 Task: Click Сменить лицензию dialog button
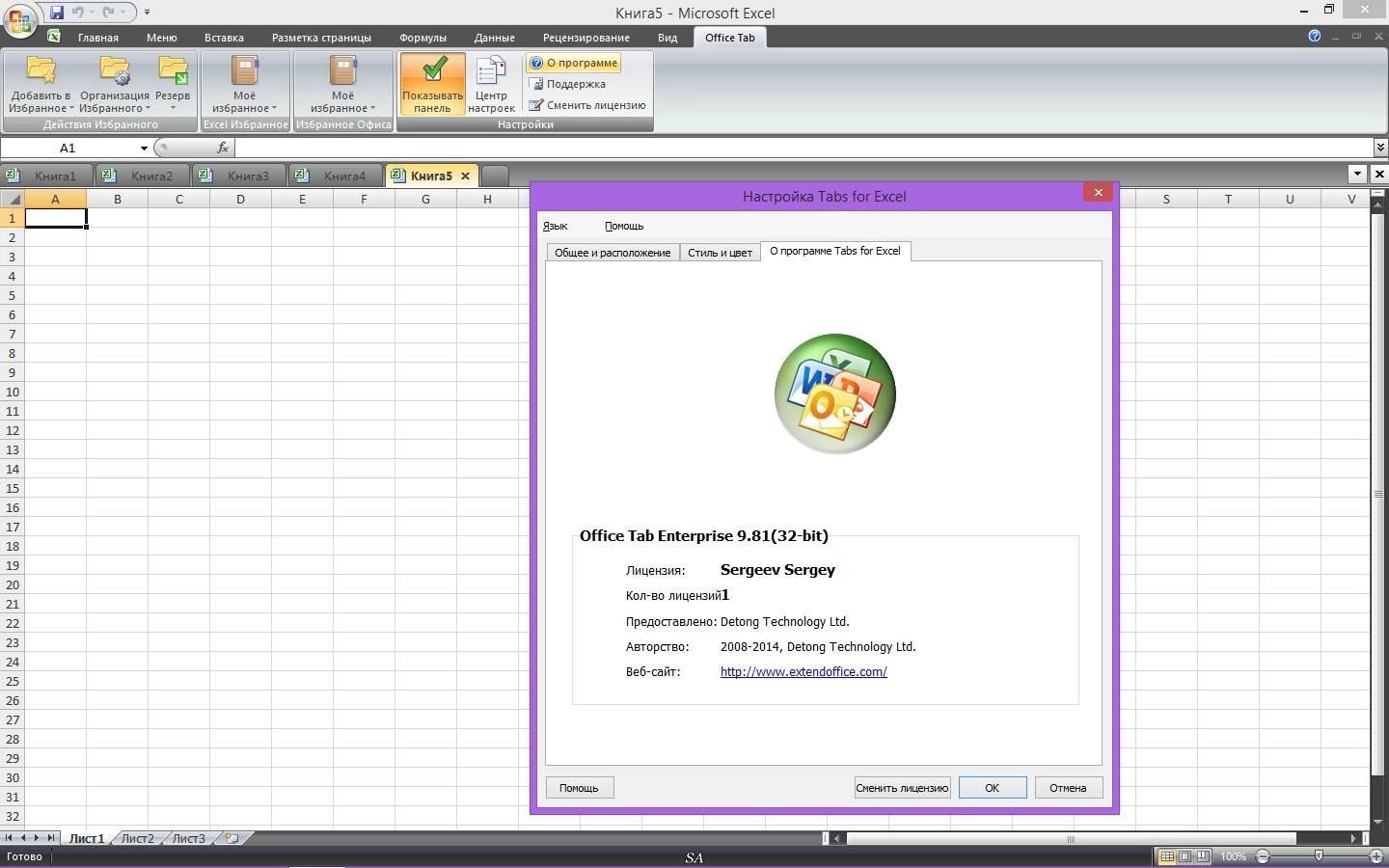pyautogui.click(x=902, y=788)
